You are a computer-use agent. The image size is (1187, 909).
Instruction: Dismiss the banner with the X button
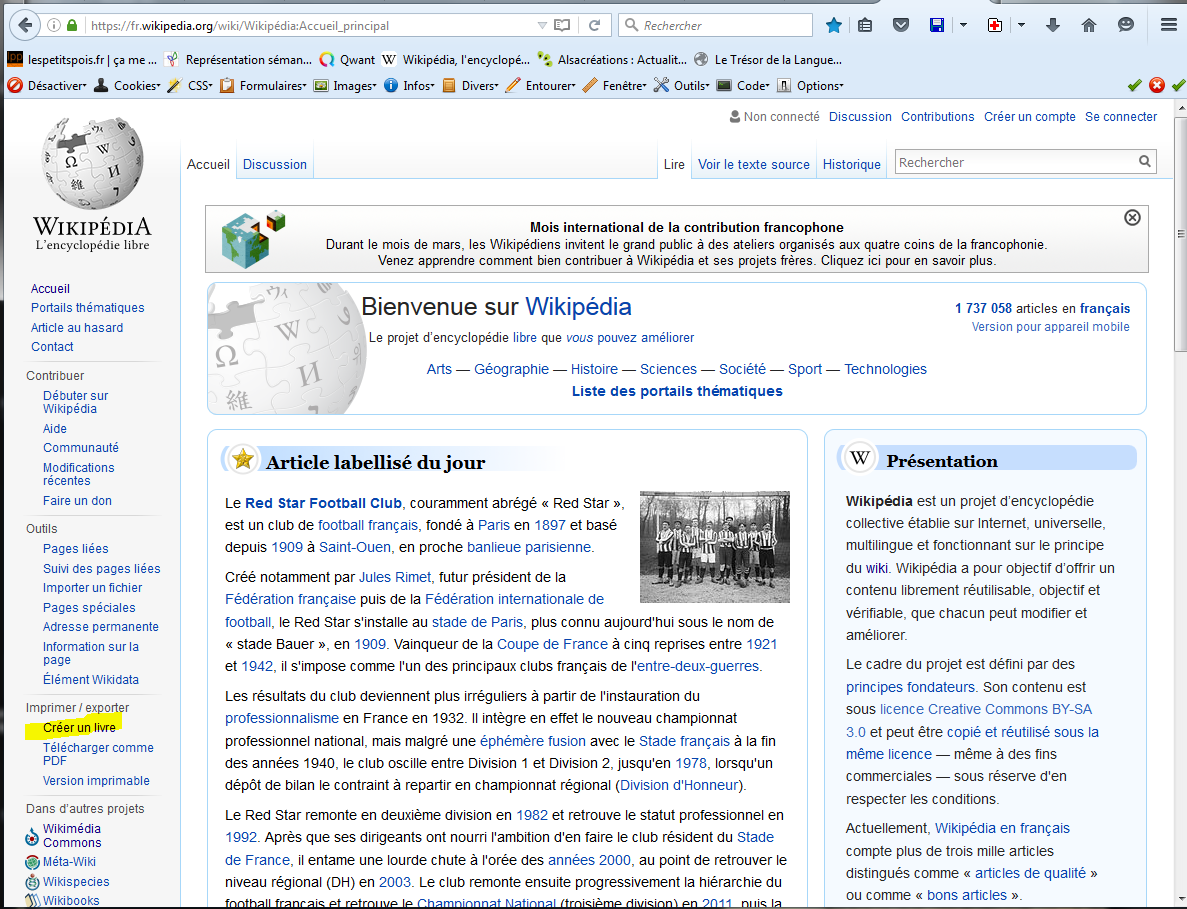[1132, 217]
